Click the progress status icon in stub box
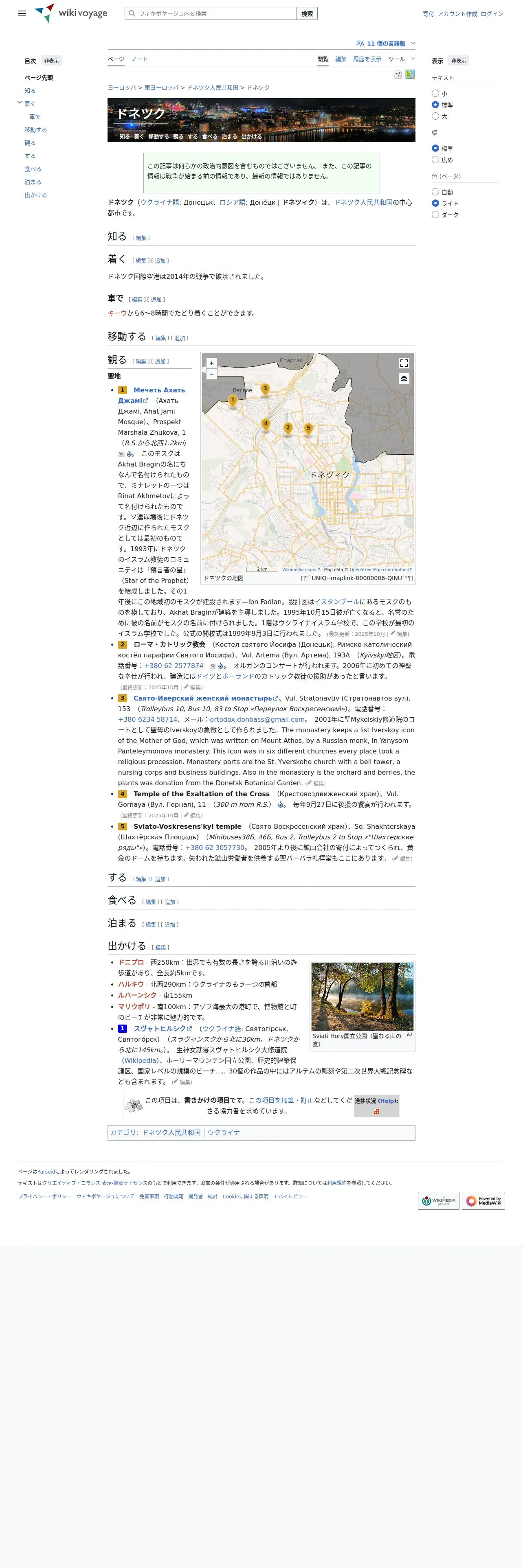 376,1111
